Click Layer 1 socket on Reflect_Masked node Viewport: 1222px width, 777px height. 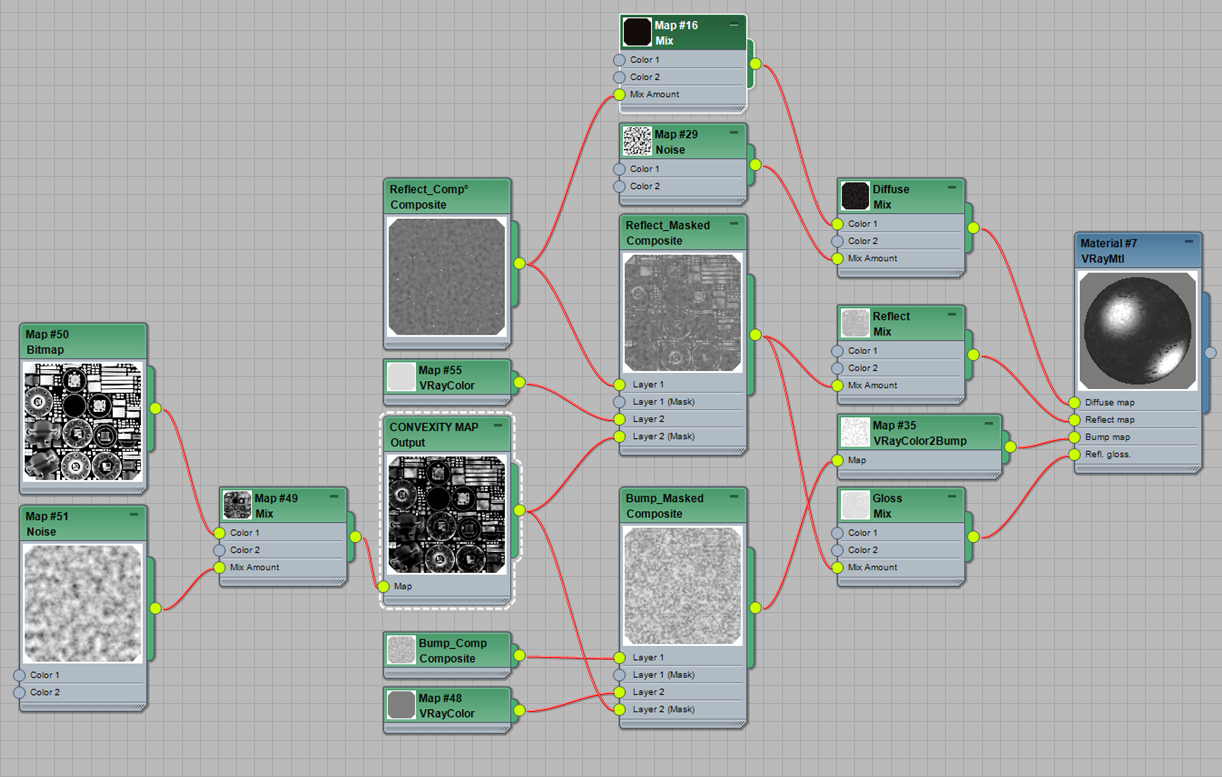pyautogui.click(x=621, y=384)
